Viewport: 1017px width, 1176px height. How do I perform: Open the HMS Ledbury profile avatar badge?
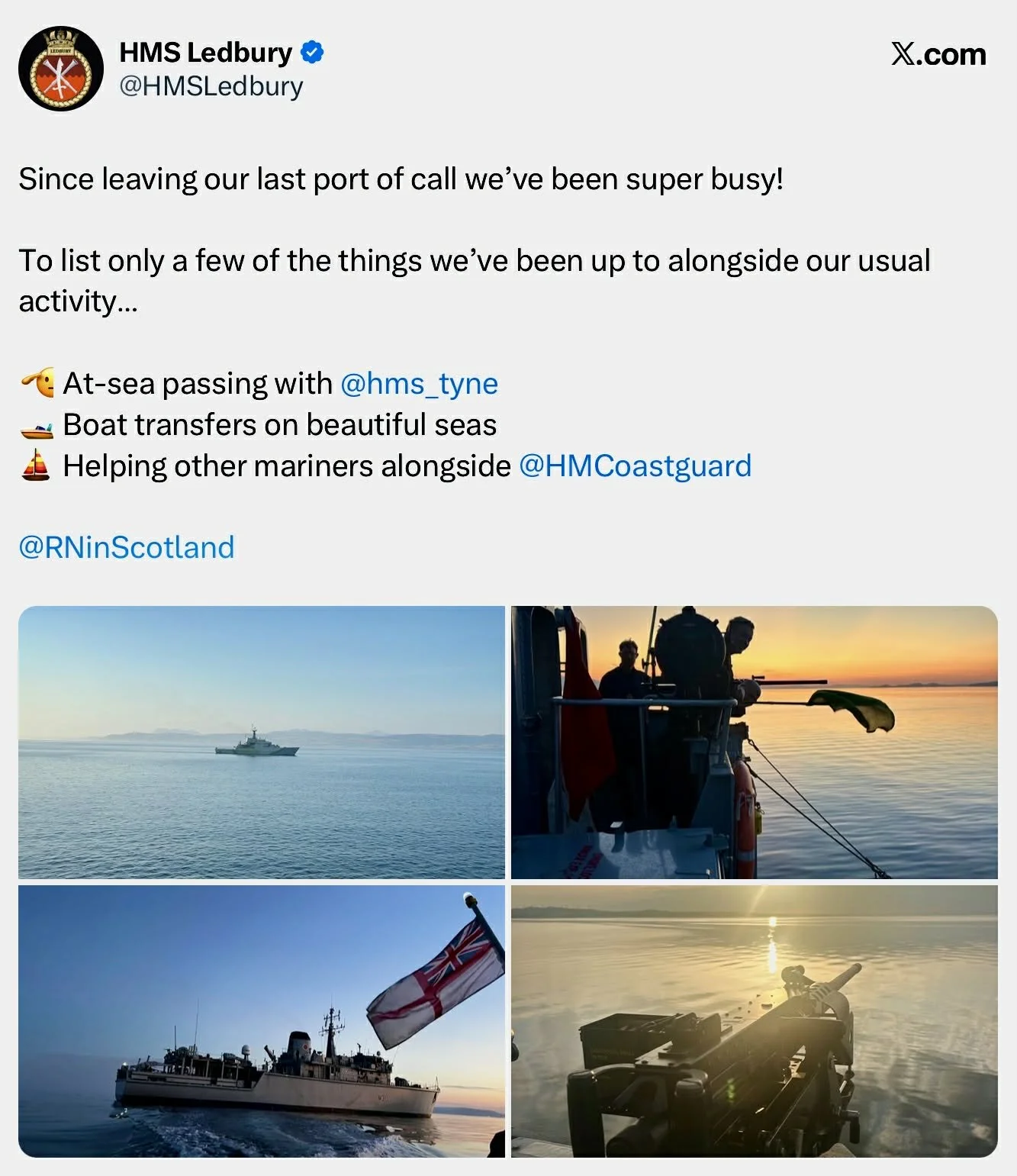pyautogui.click(x=61, y=69)
